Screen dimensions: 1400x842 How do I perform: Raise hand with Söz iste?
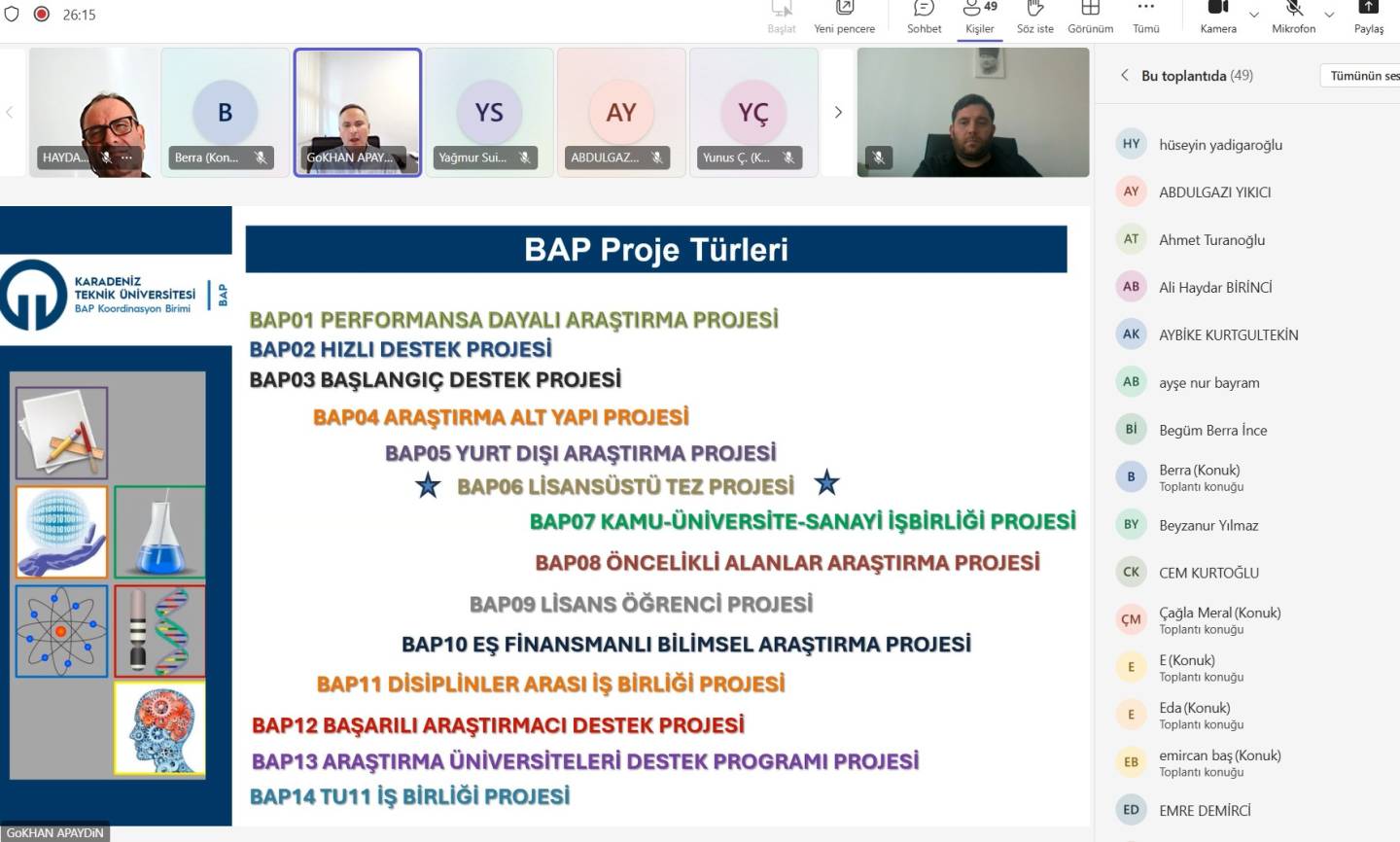coord(1034,12)
